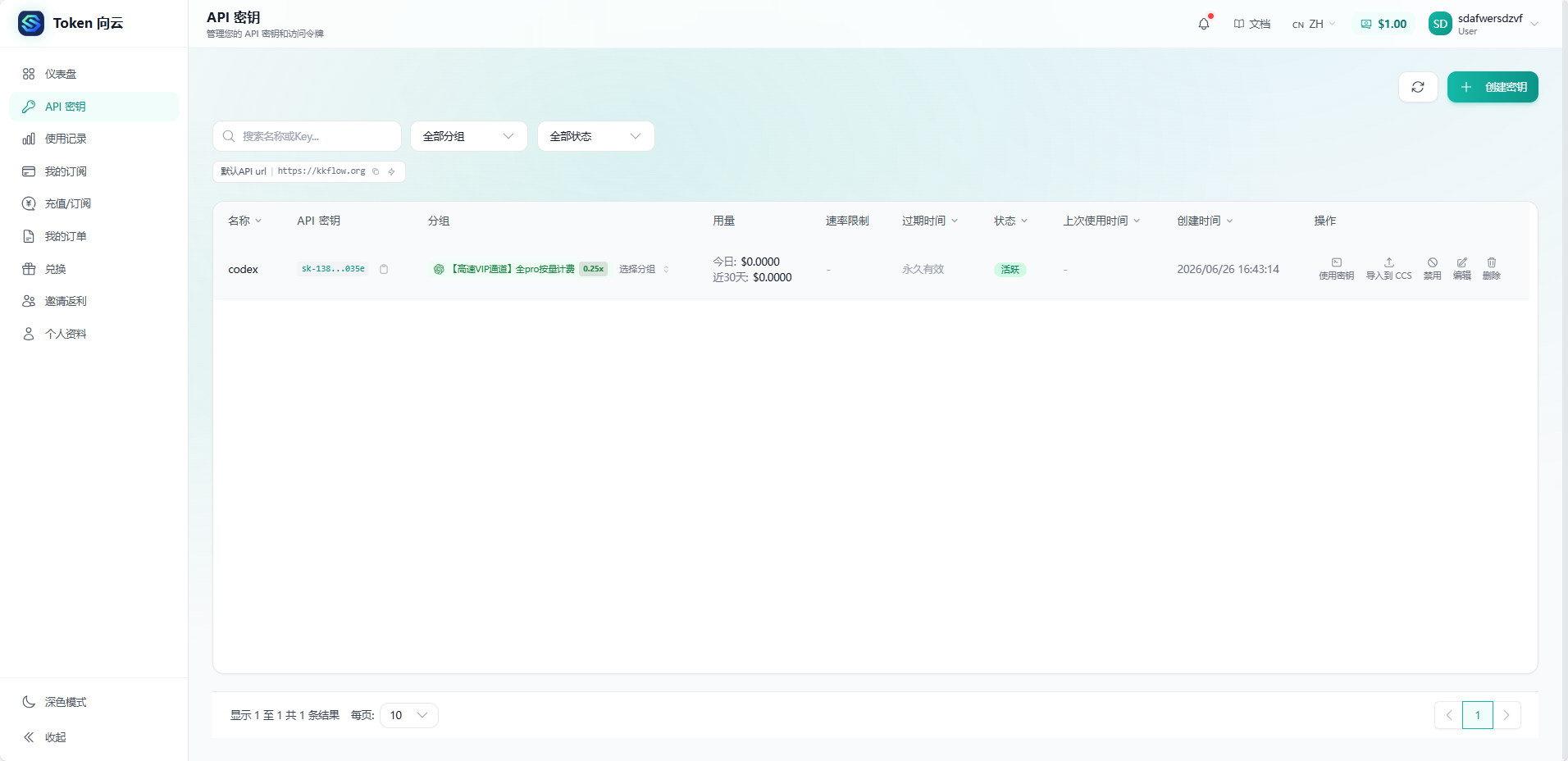Copy the default API url kkflow.org
The image size is (1568, 761).
click(376, 171)
